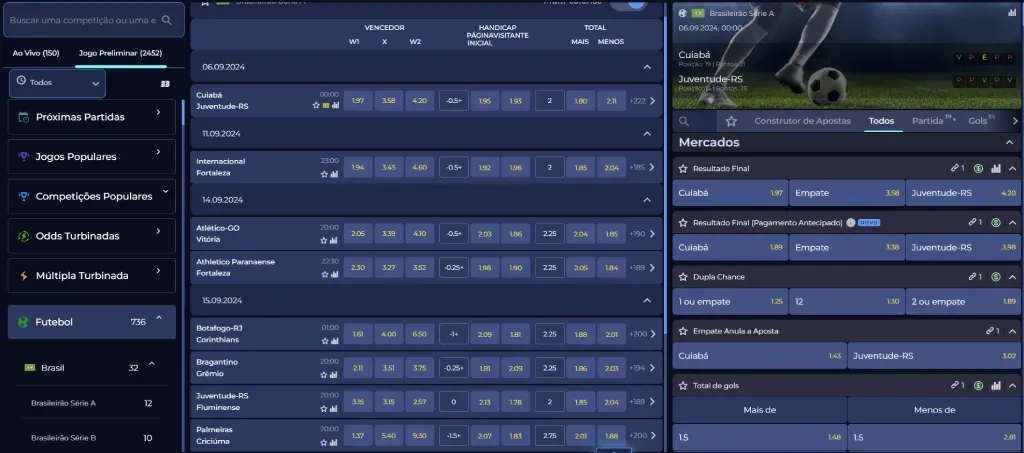Select the Construtor de Apostas tab
This screenshot has height=453, width=1024.
803,121
